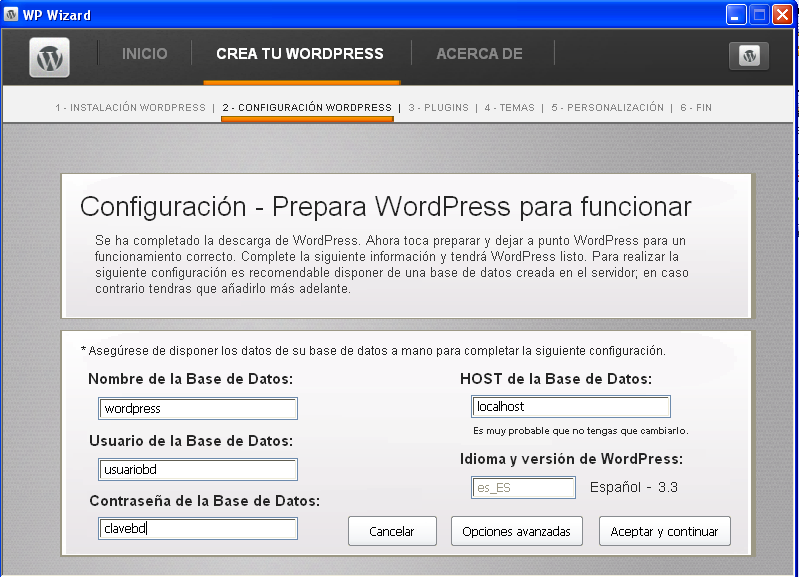This screenshot has height=577, width=799.
Task: Click the WP Wizard title bar icon
Action: (11, 15)
